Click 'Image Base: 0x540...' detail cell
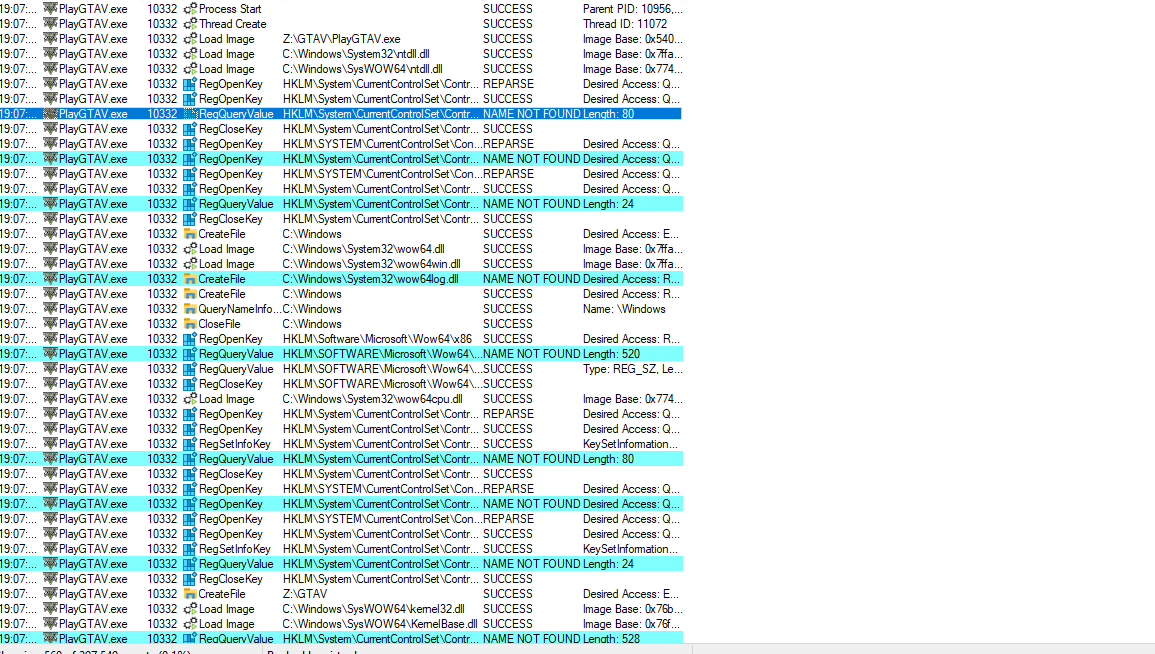 click(x=632, y=39)
